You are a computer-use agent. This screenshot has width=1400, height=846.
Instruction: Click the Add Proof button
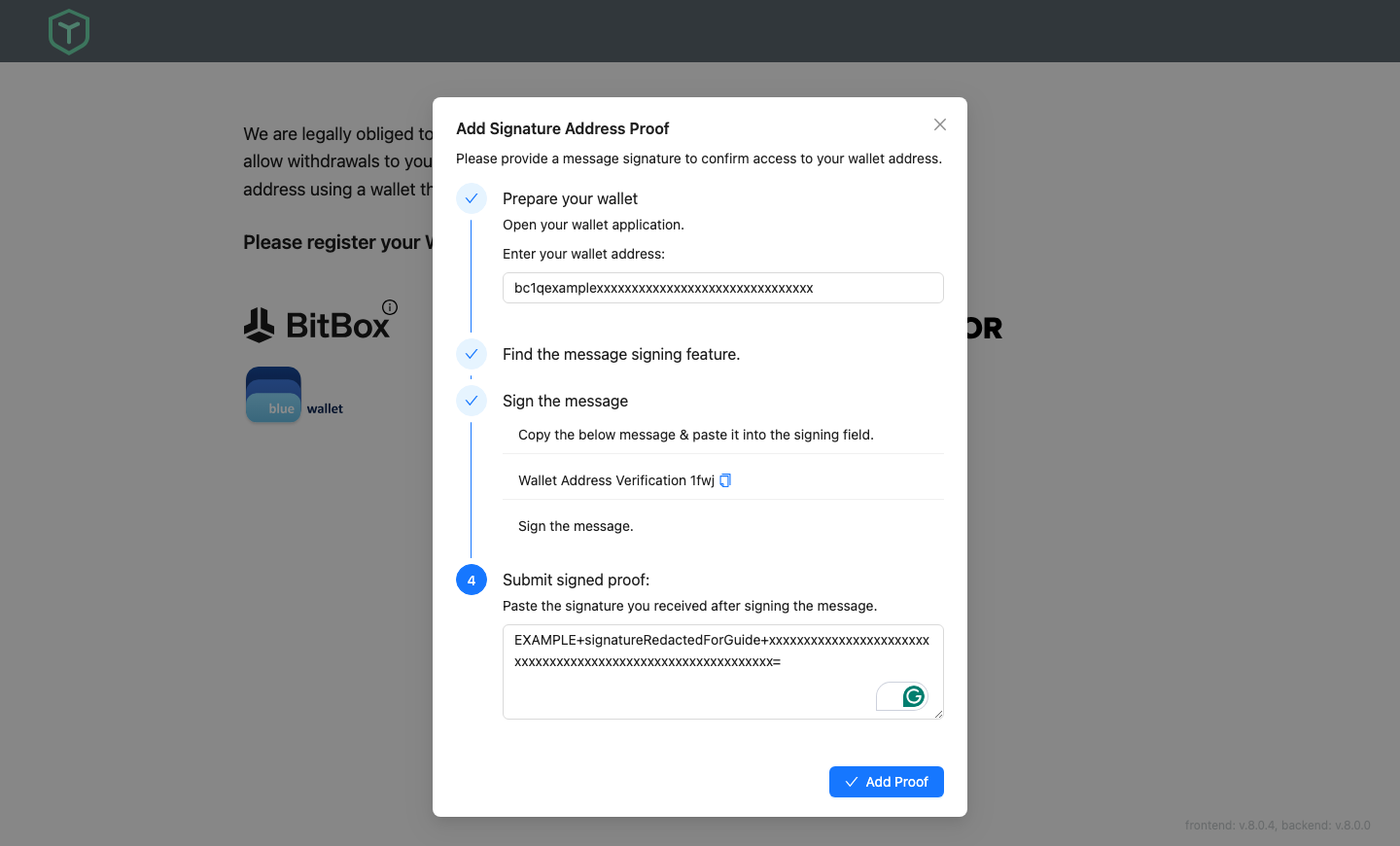tap(887, 782)
